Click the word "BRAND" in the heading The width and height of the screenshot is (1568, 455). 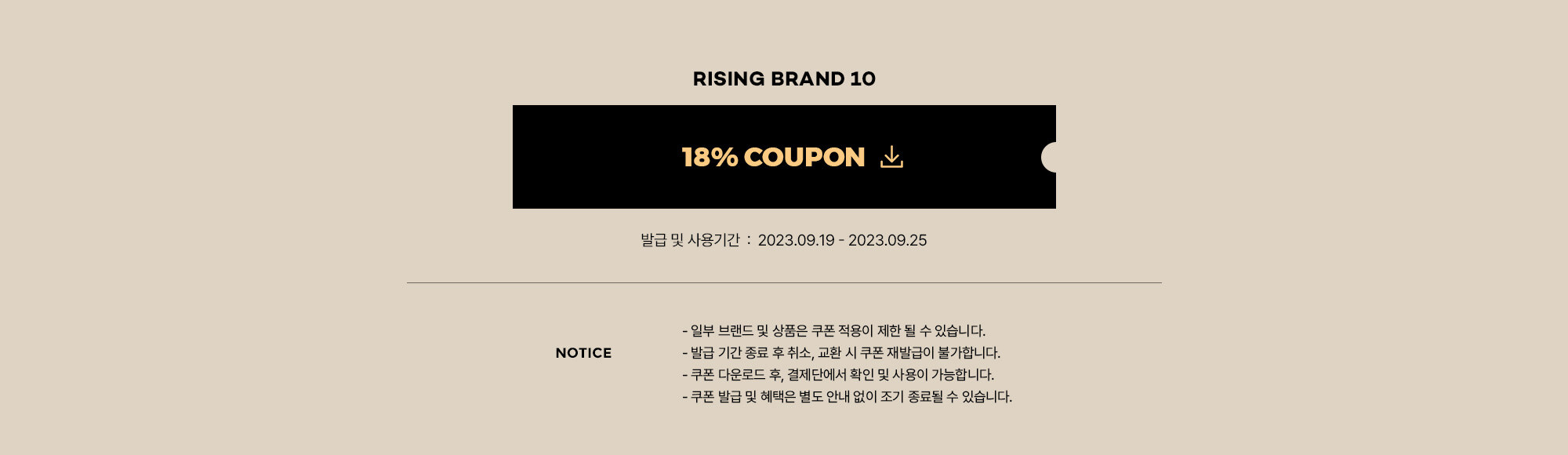(807, 78)
